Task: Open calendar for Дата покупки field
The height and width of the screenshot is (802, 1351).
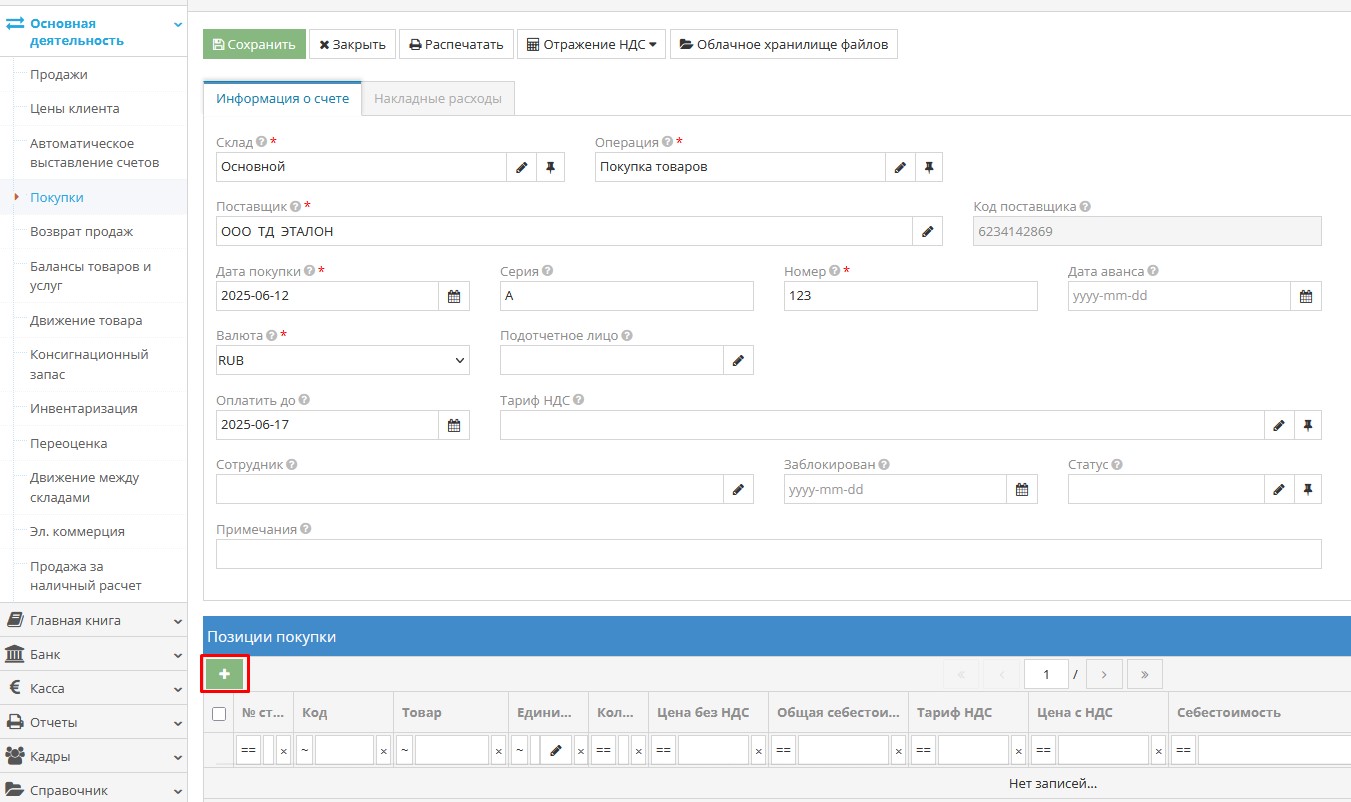Action: [454, 296]
